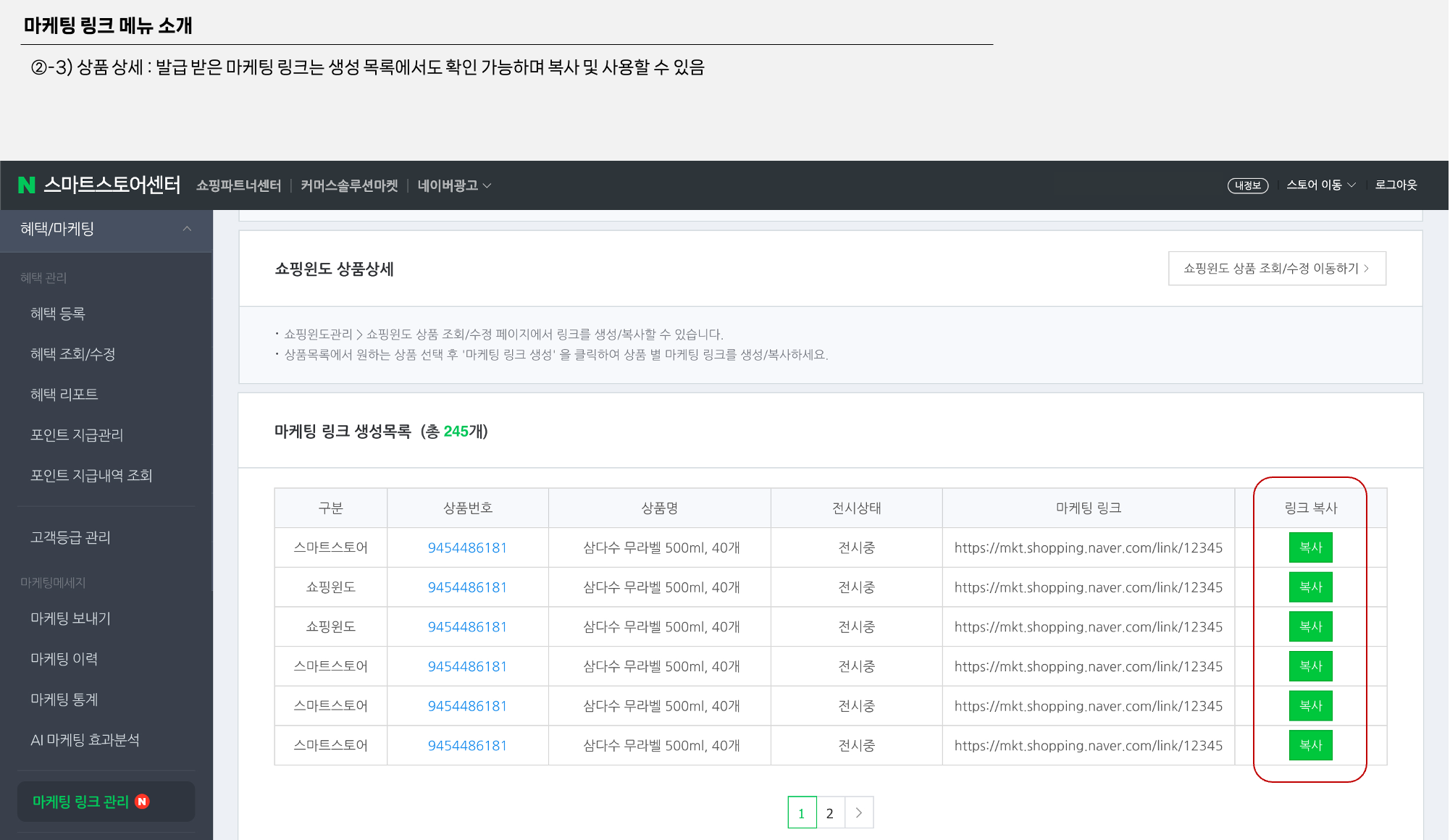Click the red N badge beside 마케팅 링크 관리
This screenshot has width=1450, height=840.
coord(143,802)
